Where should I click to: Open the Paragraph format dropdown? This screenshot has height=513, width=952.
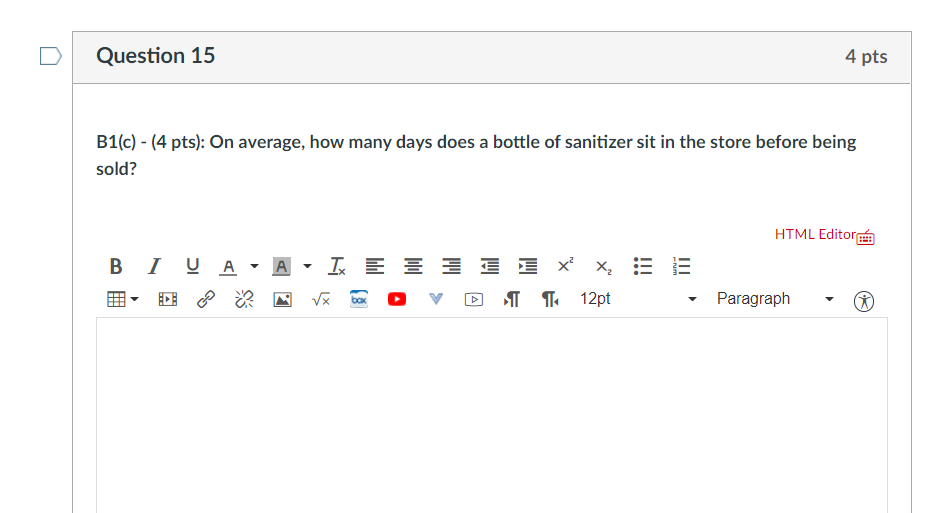pyautogui.click(x=775, y=299)
